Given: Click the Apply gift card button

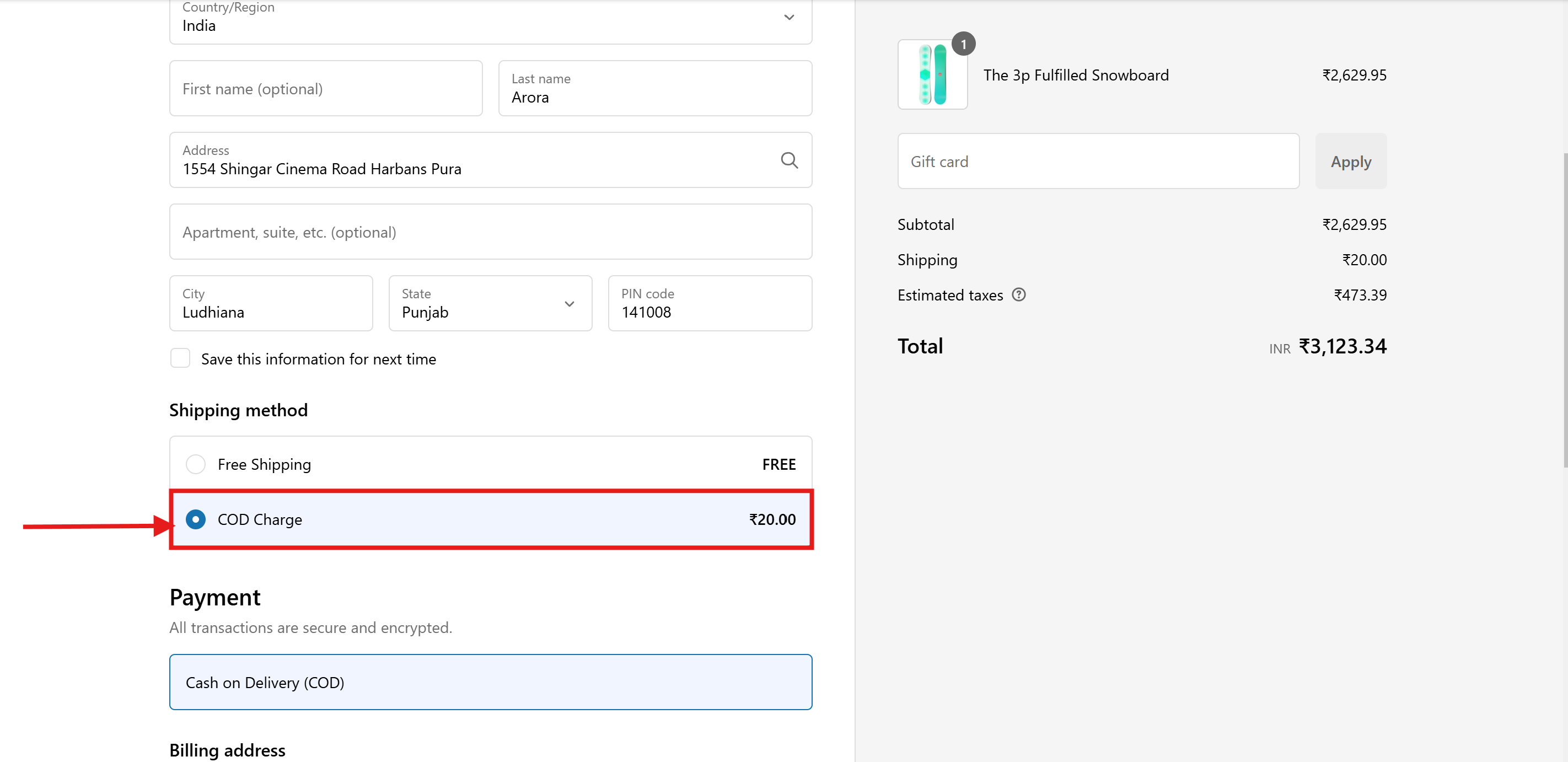Looking at the screenshot, I should (x=1350, y=162).
